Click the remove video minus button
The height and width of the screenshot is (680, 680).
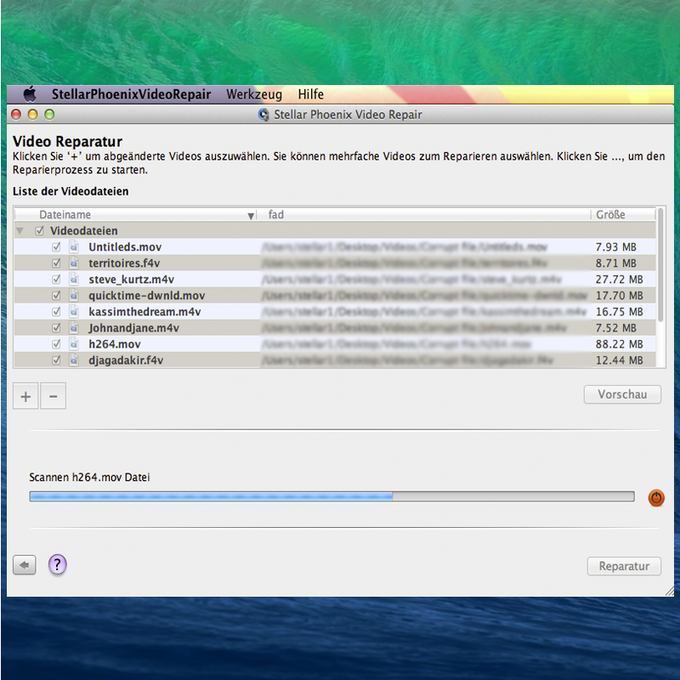53,396
